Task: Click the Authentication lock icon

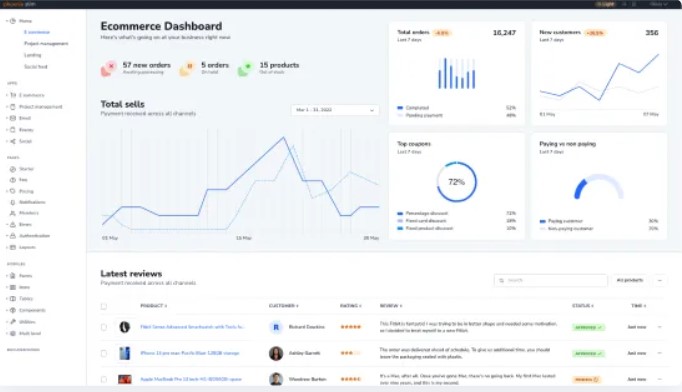Action: [13, 236]
